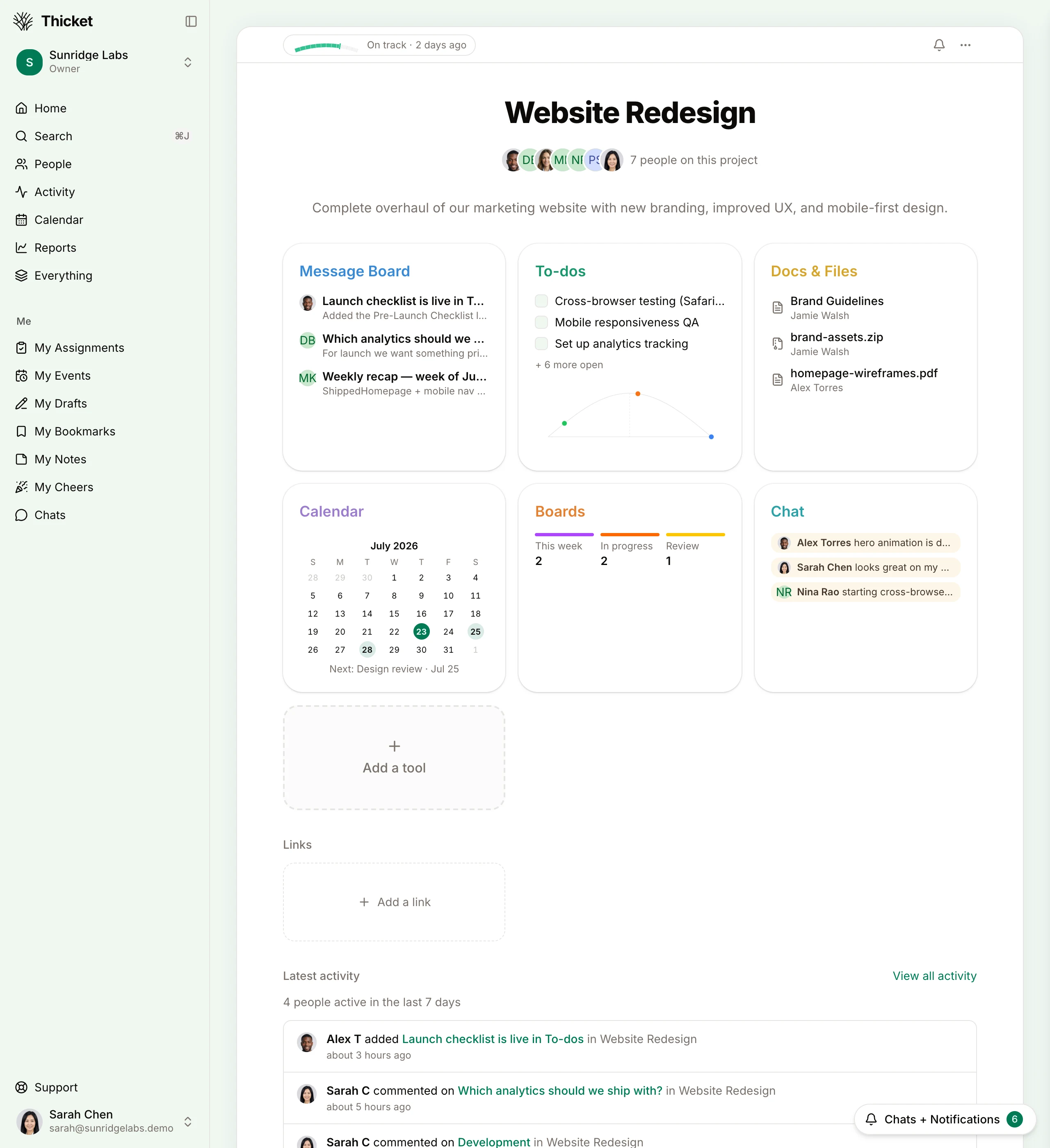Click the homepage-wireframes.pdf file icon
The image size is (1050, 1148).
(777, 380)
